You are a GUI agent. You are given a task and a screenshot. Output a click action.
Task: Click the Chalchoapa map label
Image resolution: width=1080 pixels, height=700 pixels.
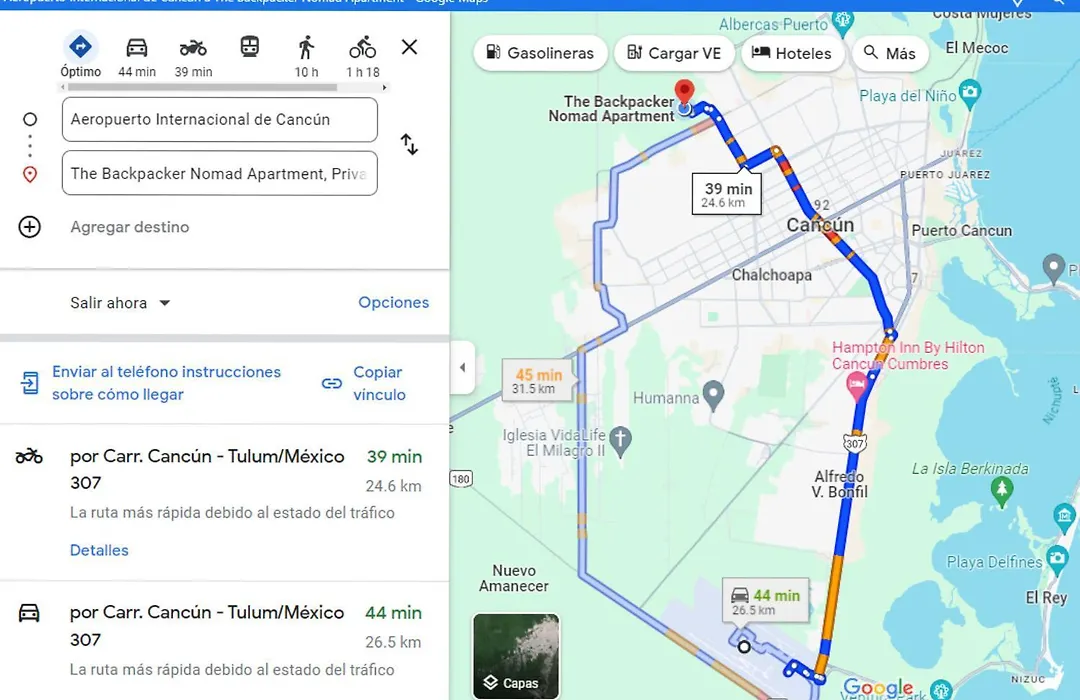pos(771,275)
